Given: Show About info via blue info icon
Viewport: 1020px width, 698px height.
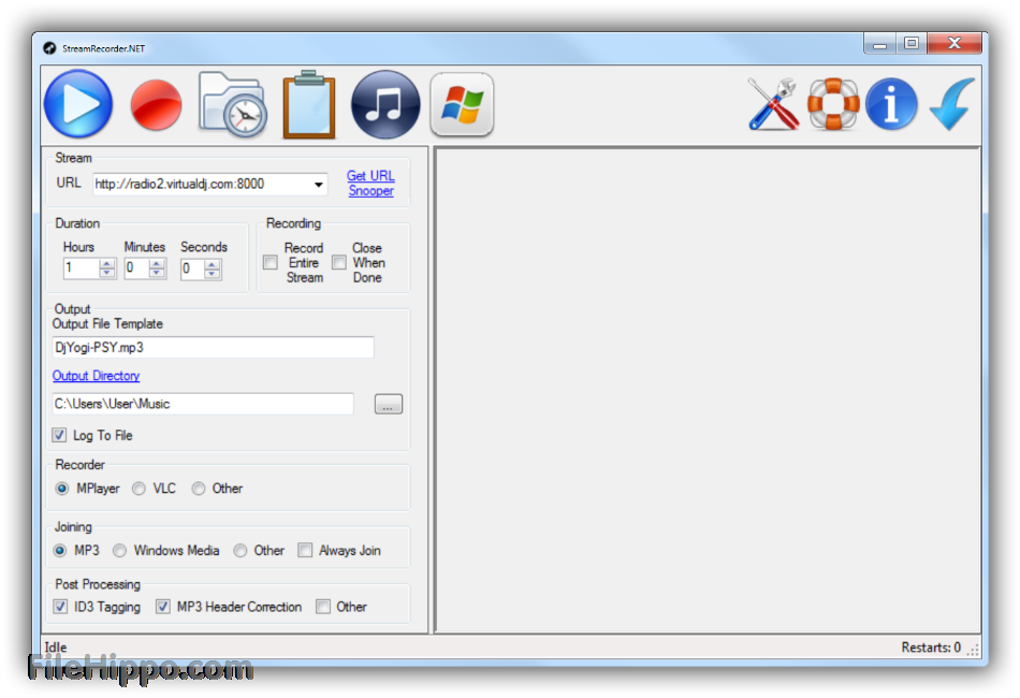Looking at the screenshot, I should pos(891,104).
